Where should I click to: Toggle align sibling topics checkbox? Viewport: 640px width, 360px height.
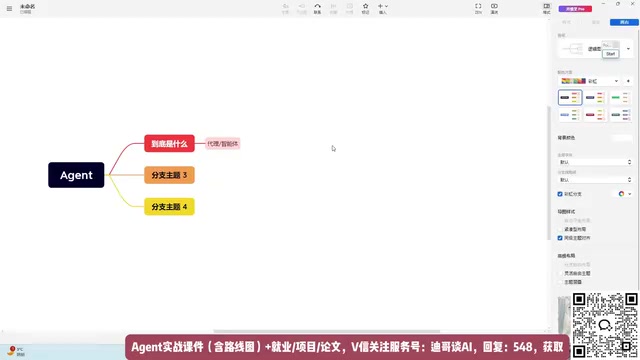coord(560,238)
